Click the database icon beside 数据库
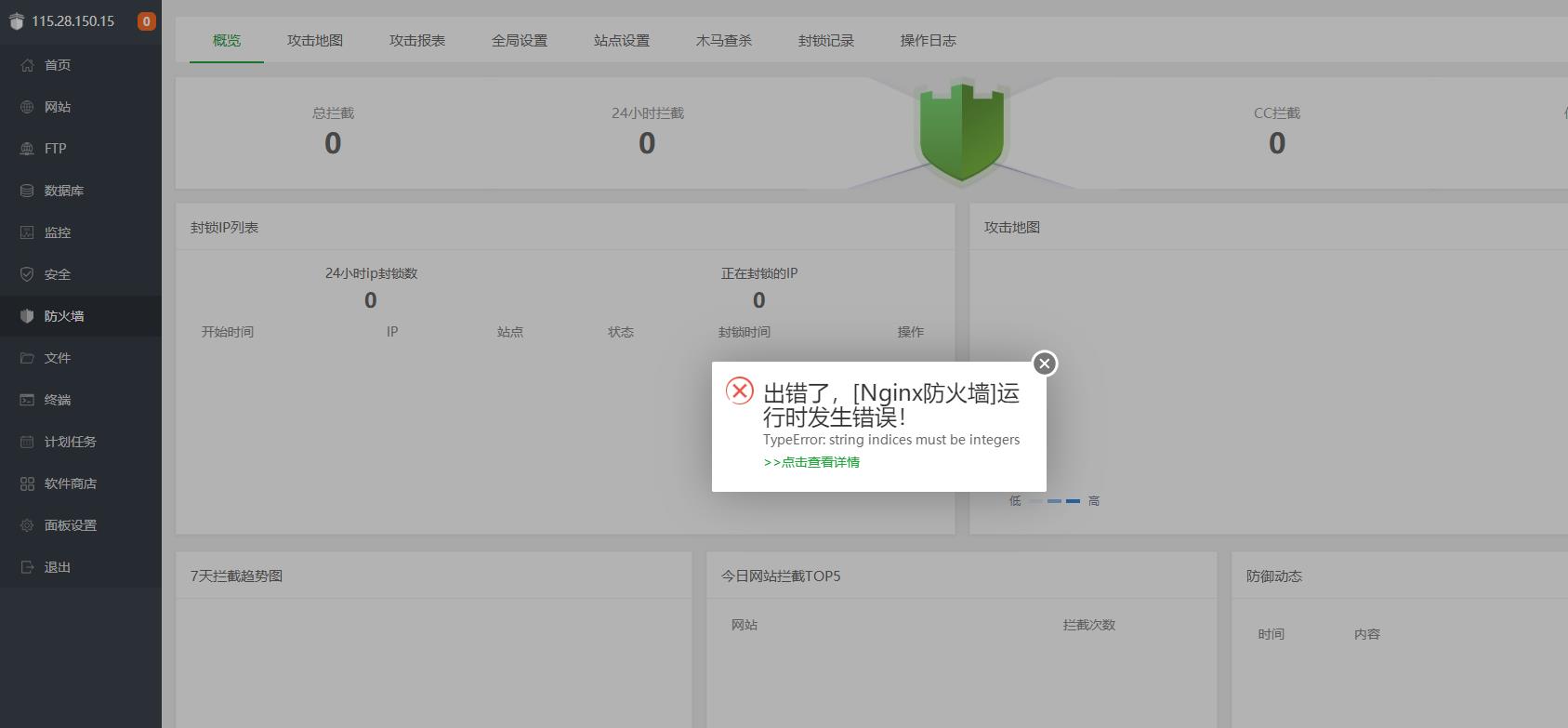The image size is (1568, 728). (x=27, y=191)
